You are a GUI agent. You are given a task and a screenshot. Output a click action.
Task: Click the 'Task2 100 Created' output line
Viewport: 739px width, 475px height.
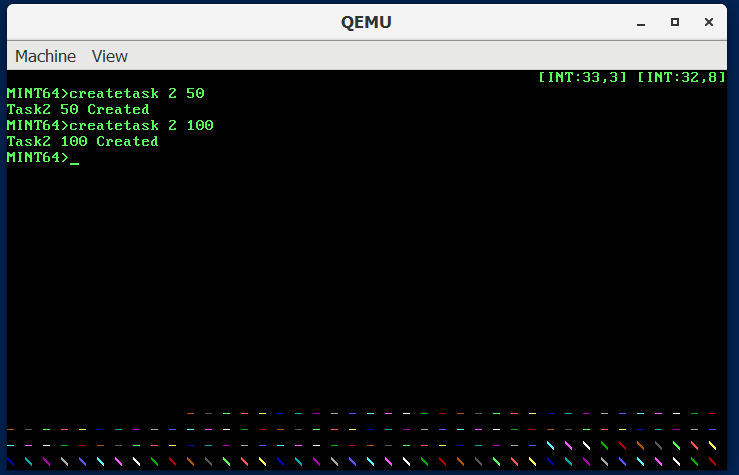[82, 141]
